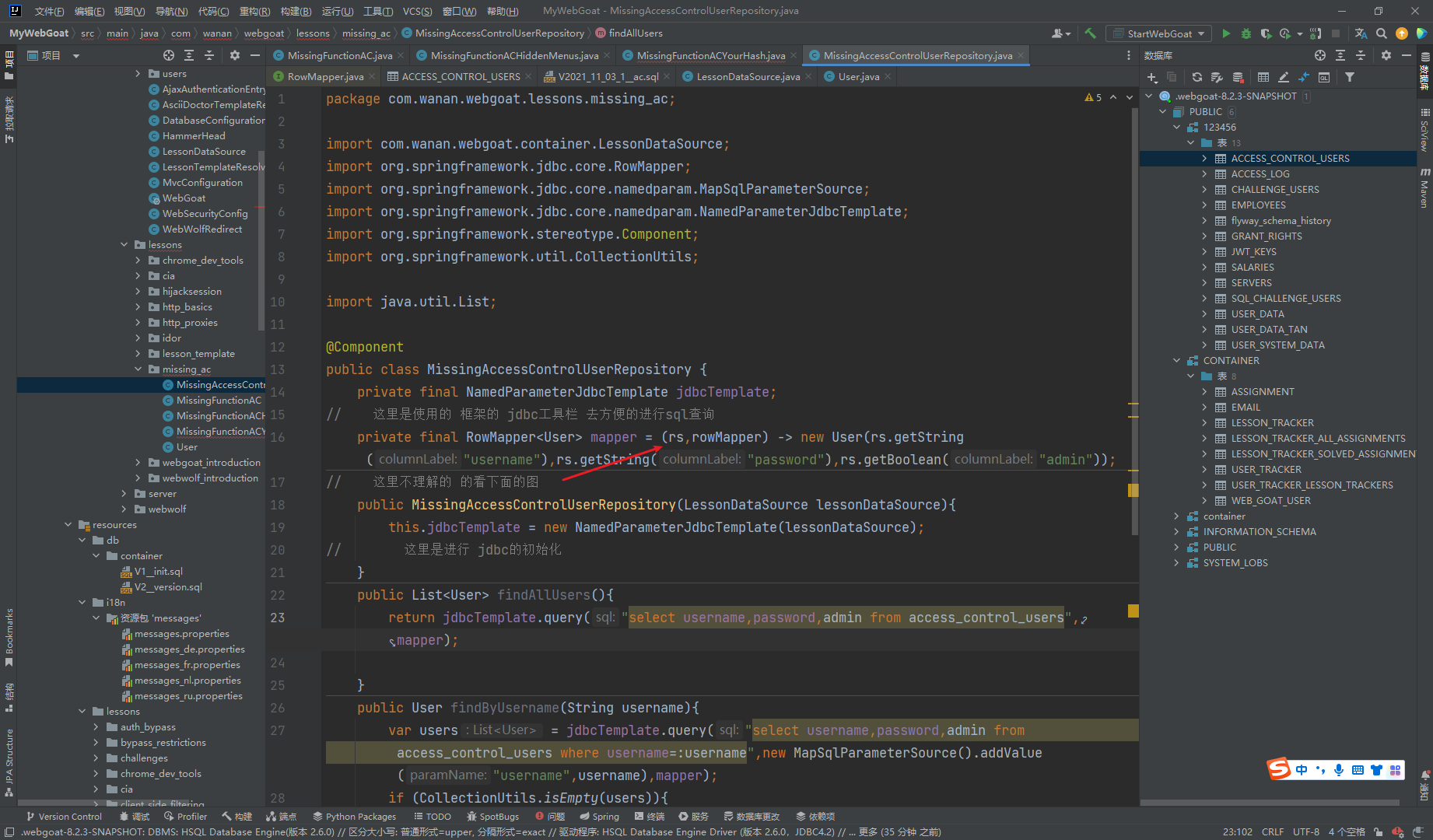
Task: Open the Python Packages tool window
Action: point(355,817)
